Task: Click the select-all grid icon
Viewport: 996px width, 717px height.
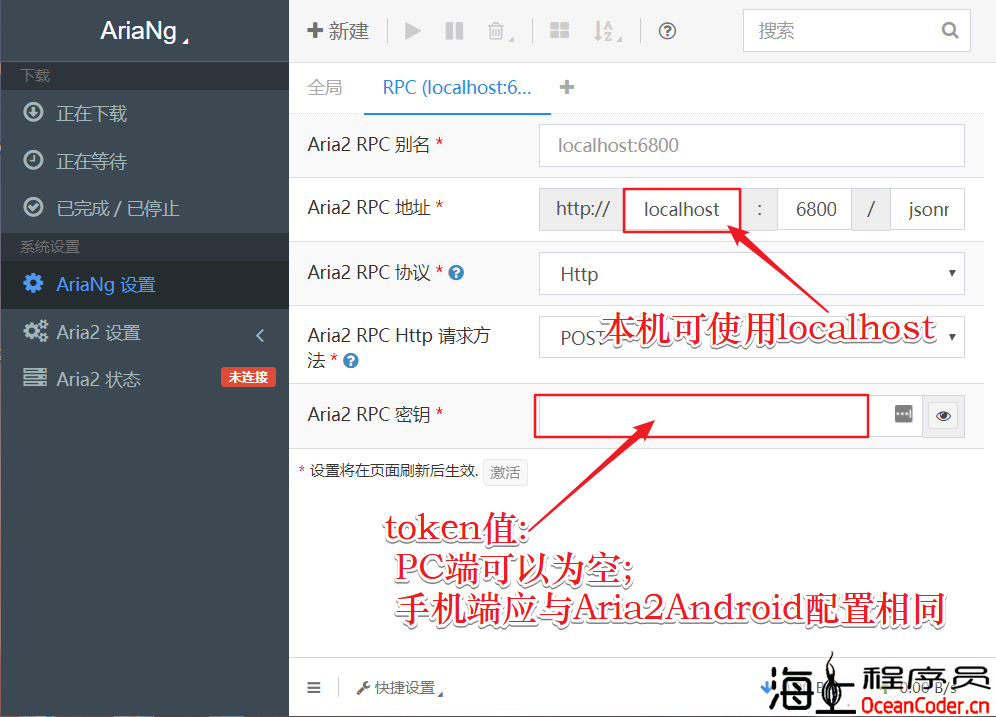Action: pos(559,30)
